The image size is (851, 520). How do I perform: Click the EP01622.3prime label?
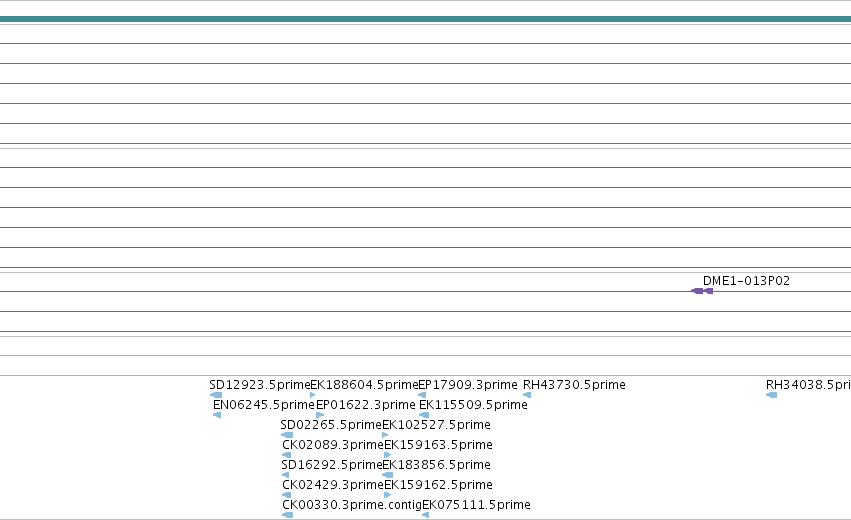point(366,405)
